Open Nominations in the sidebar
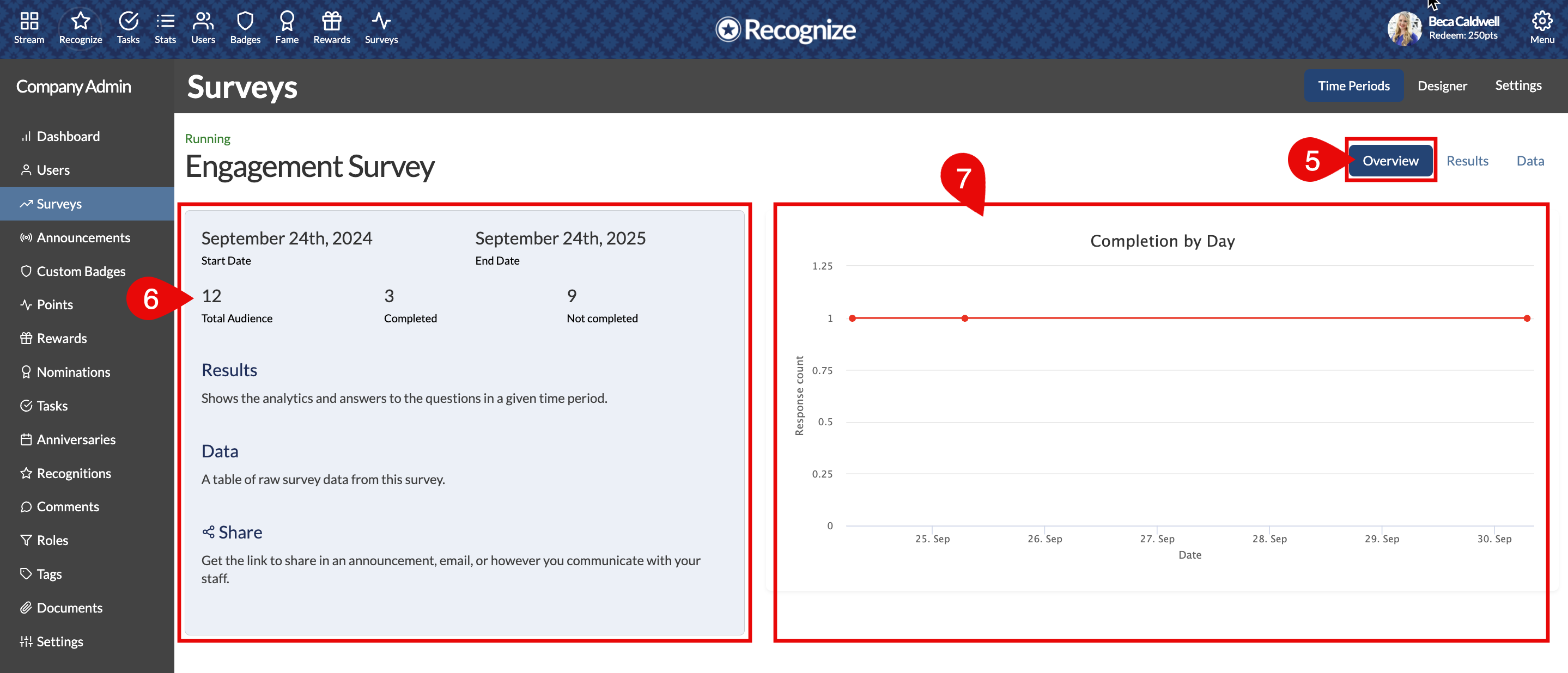 (x=87, y=372)
